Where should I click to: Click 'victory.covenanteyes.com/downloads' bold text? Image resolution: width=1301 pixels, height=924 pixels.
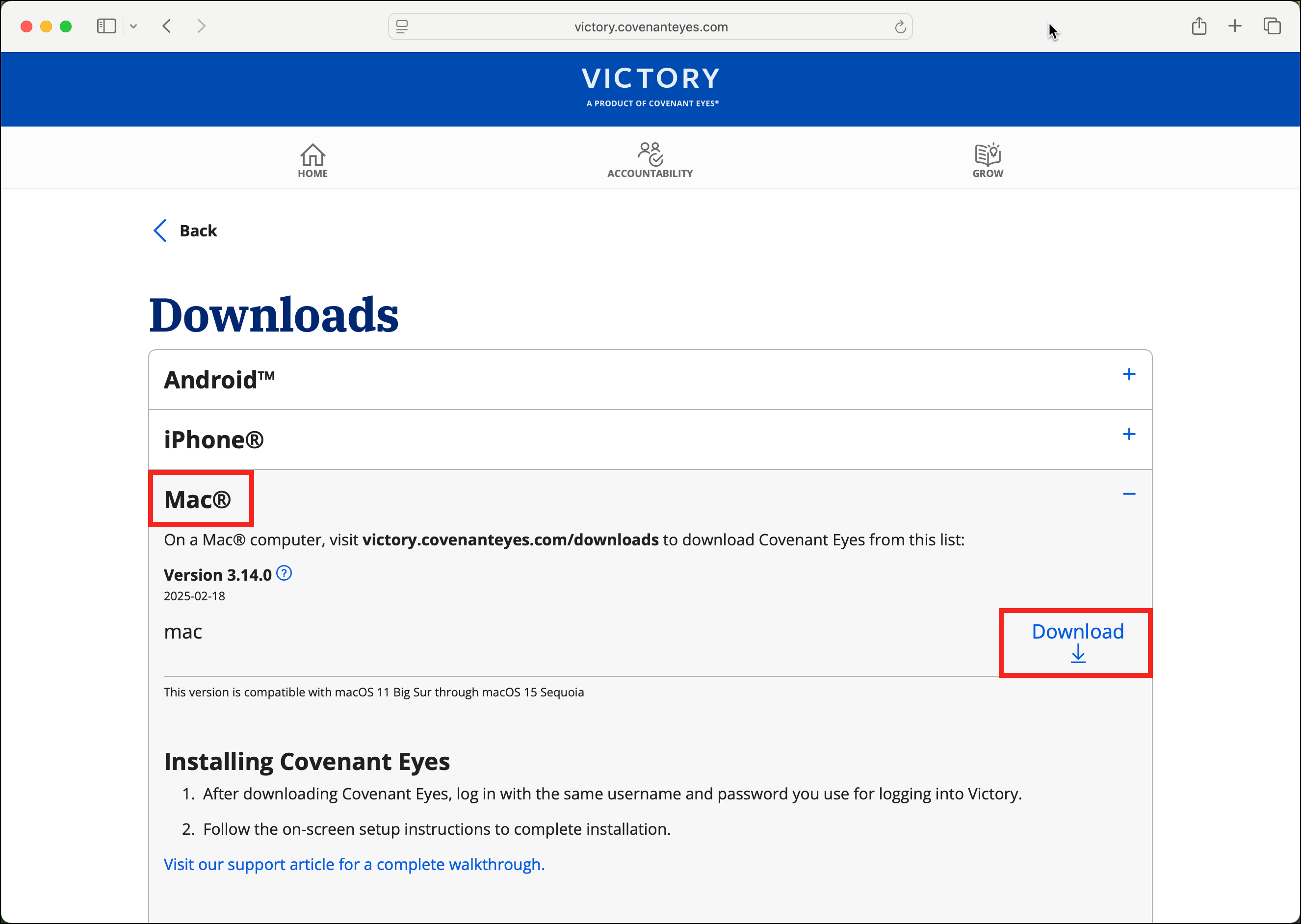click(x=511, y=539)
